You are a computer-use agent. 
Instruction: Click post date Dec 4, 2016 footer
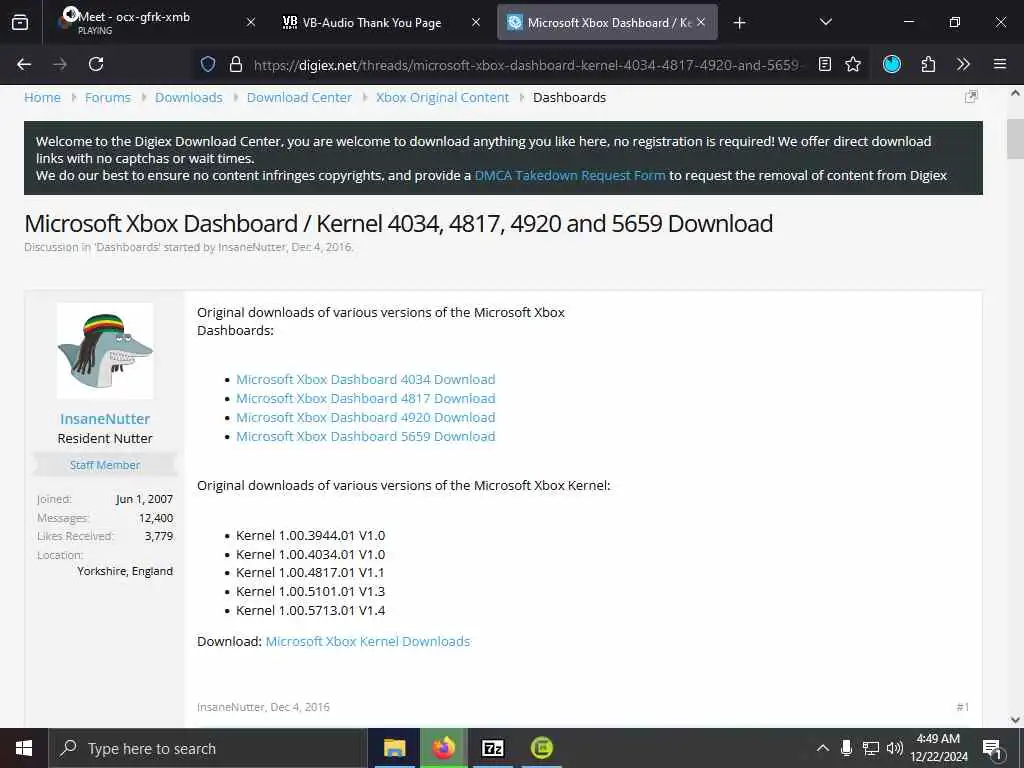300,707
